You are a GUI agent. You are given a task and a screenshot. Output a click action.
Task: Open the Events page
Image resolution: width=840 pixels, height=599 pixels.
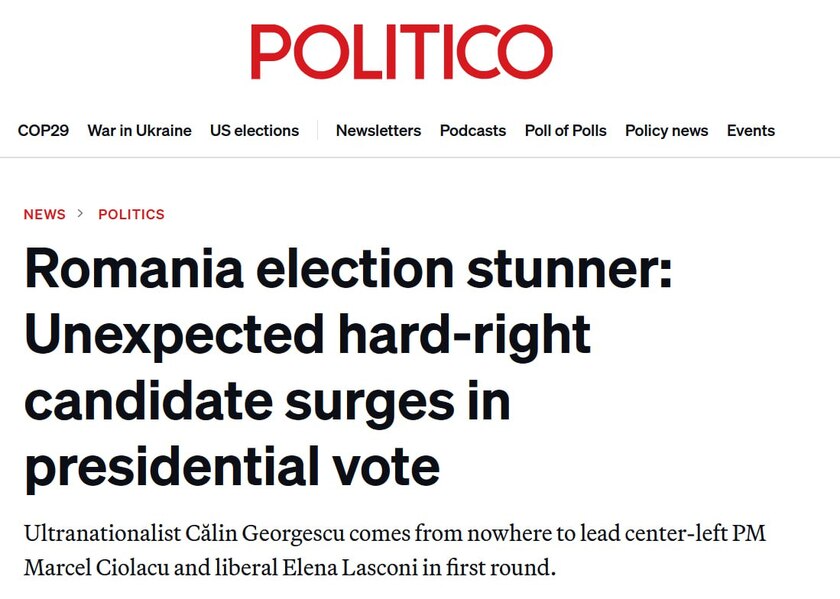click(x=751, y=131)
